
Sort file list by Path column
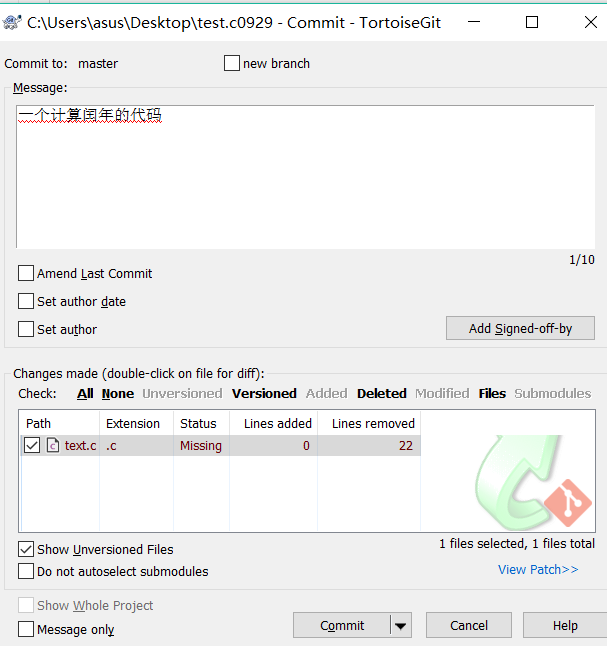59,423
